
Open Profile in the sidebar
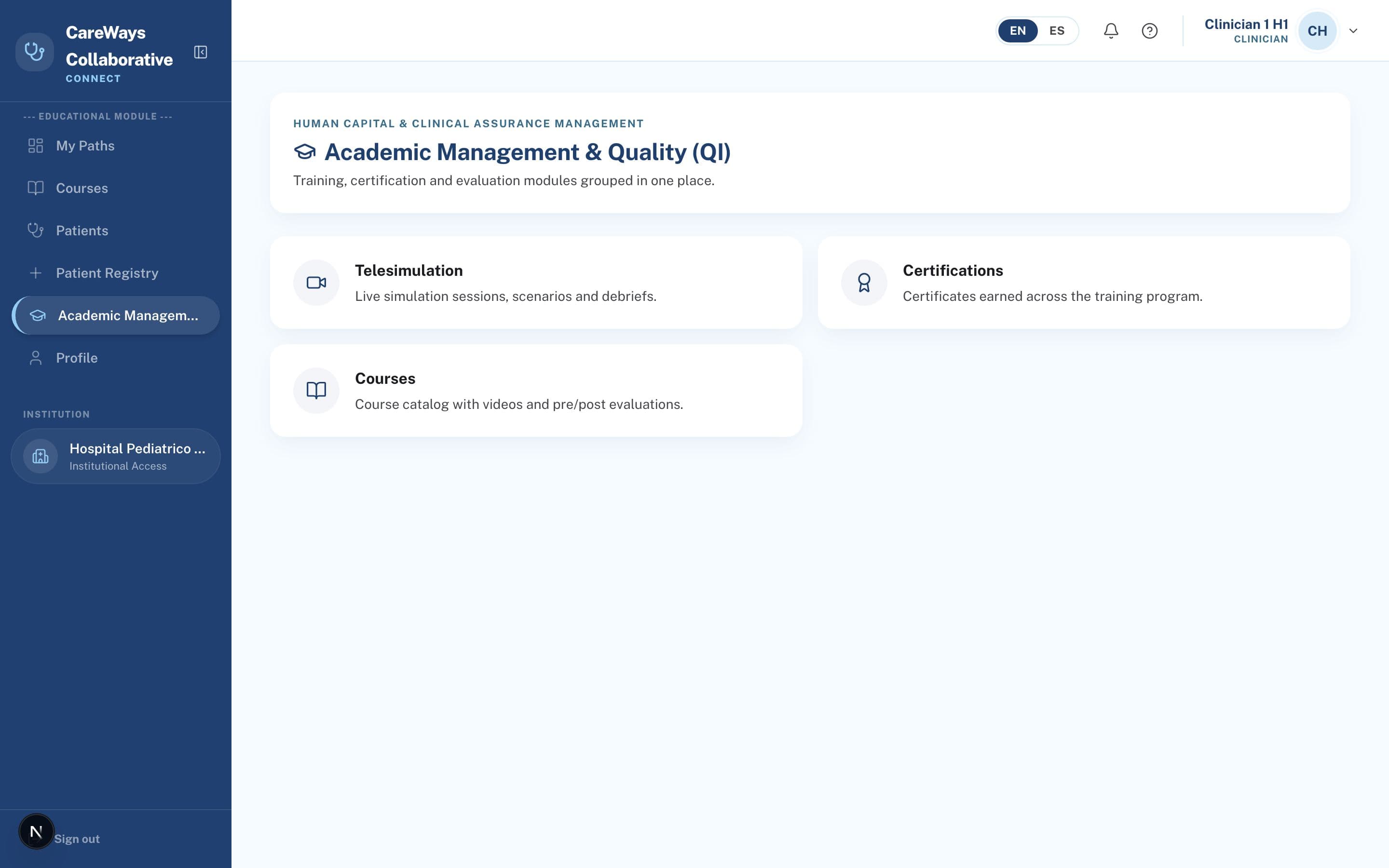[115, 358]
